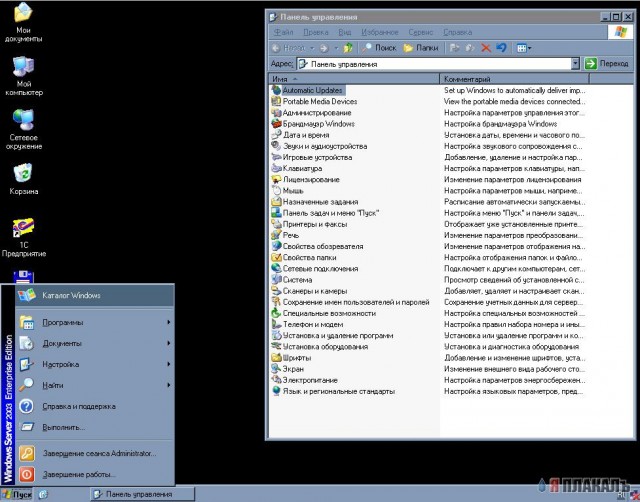This screenshot has height=502, width=640.
Task: Open Клавиатура item
Action: pos(297,168)
